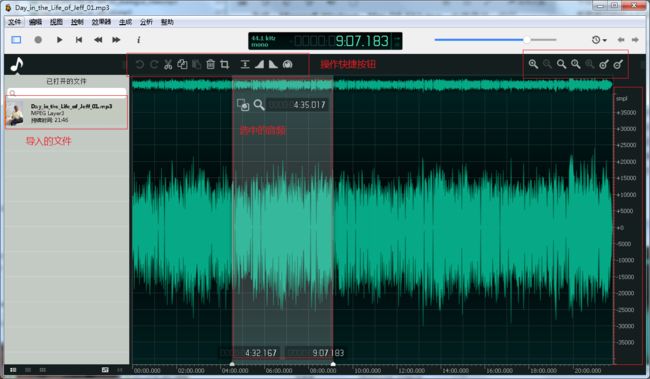Screen dimensions: 650x379
Task: Toggle the record button
Action: click(x=38, y=40)
